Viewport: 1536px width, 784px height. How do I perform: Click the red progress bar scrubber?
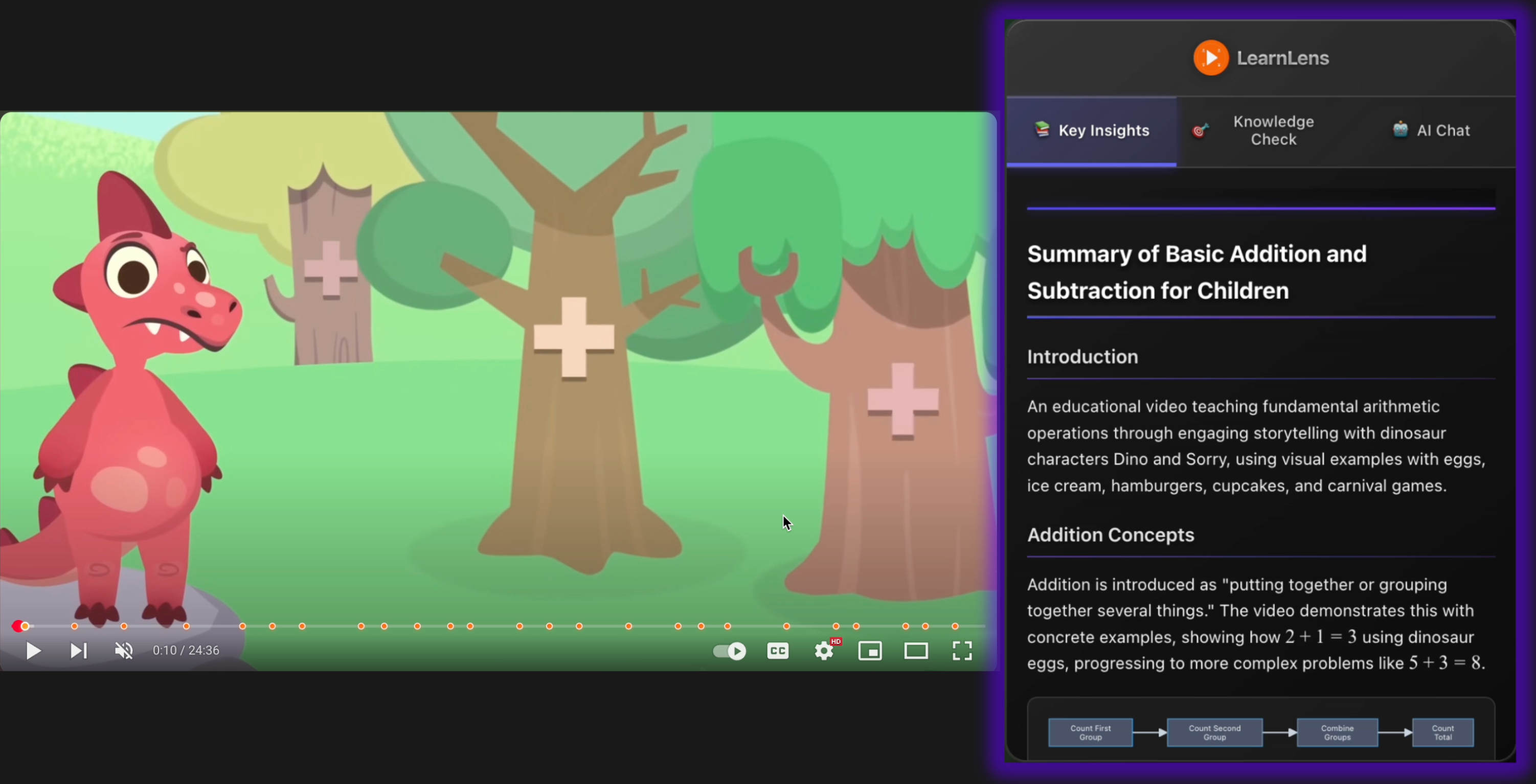point(18,626)
